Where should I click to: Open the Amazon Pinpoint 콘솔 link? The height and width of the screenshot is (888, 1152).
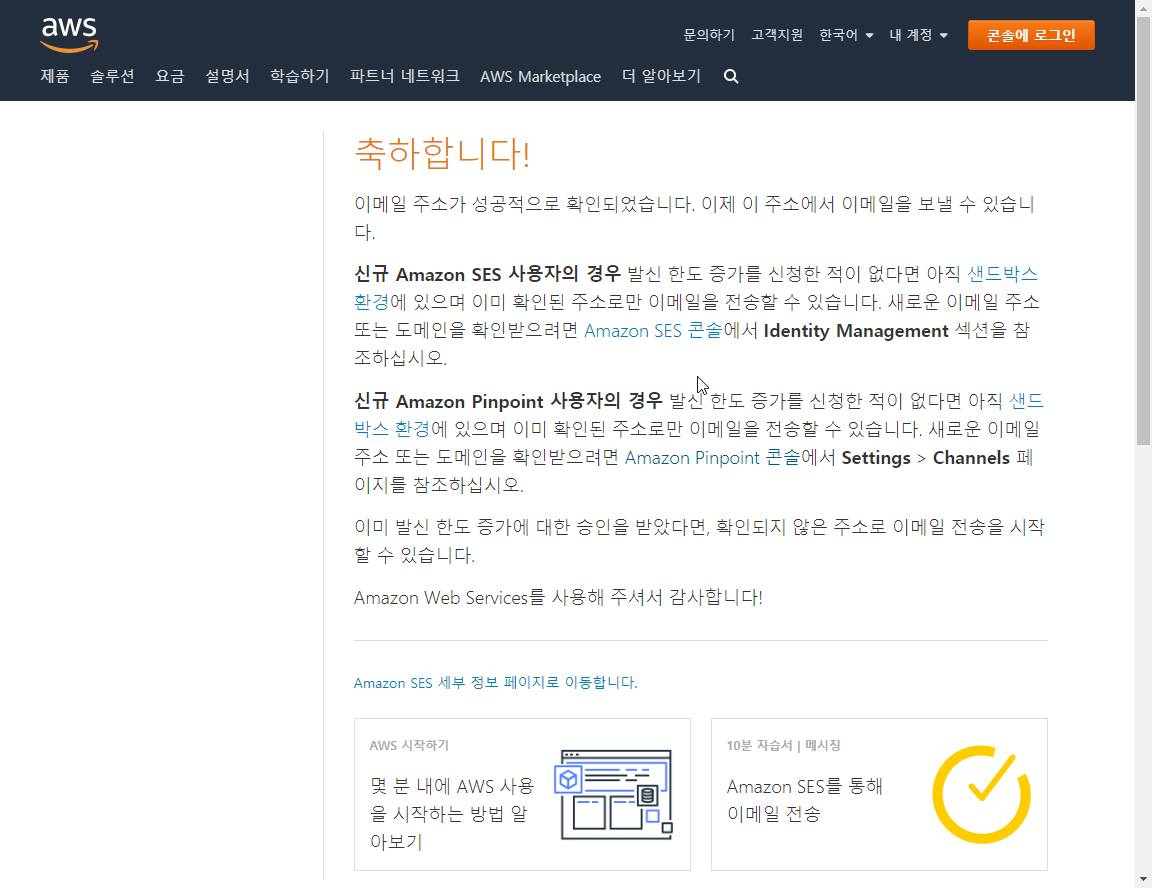click(712, 458)
